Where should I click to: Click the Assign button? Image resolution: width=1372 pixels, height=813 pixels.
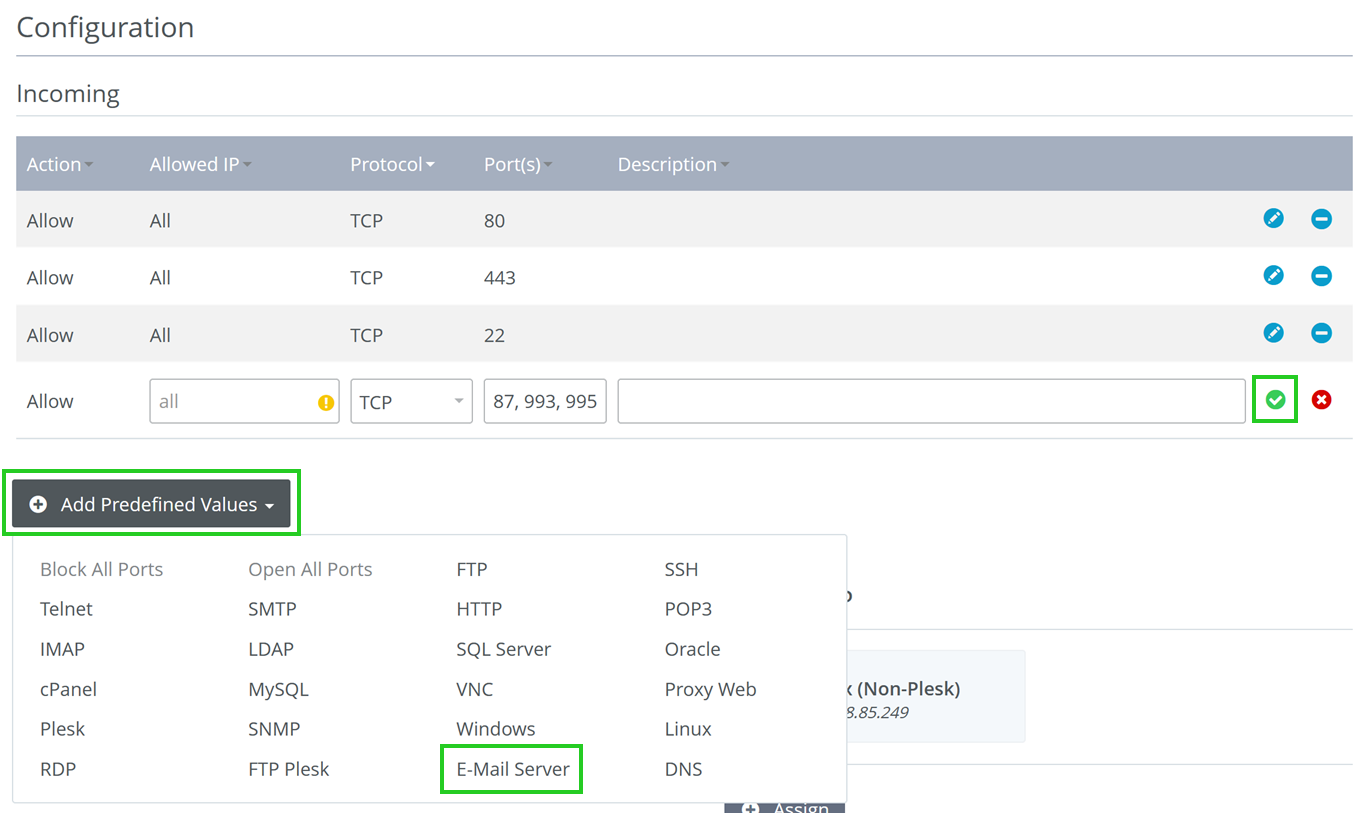[785, 806]
